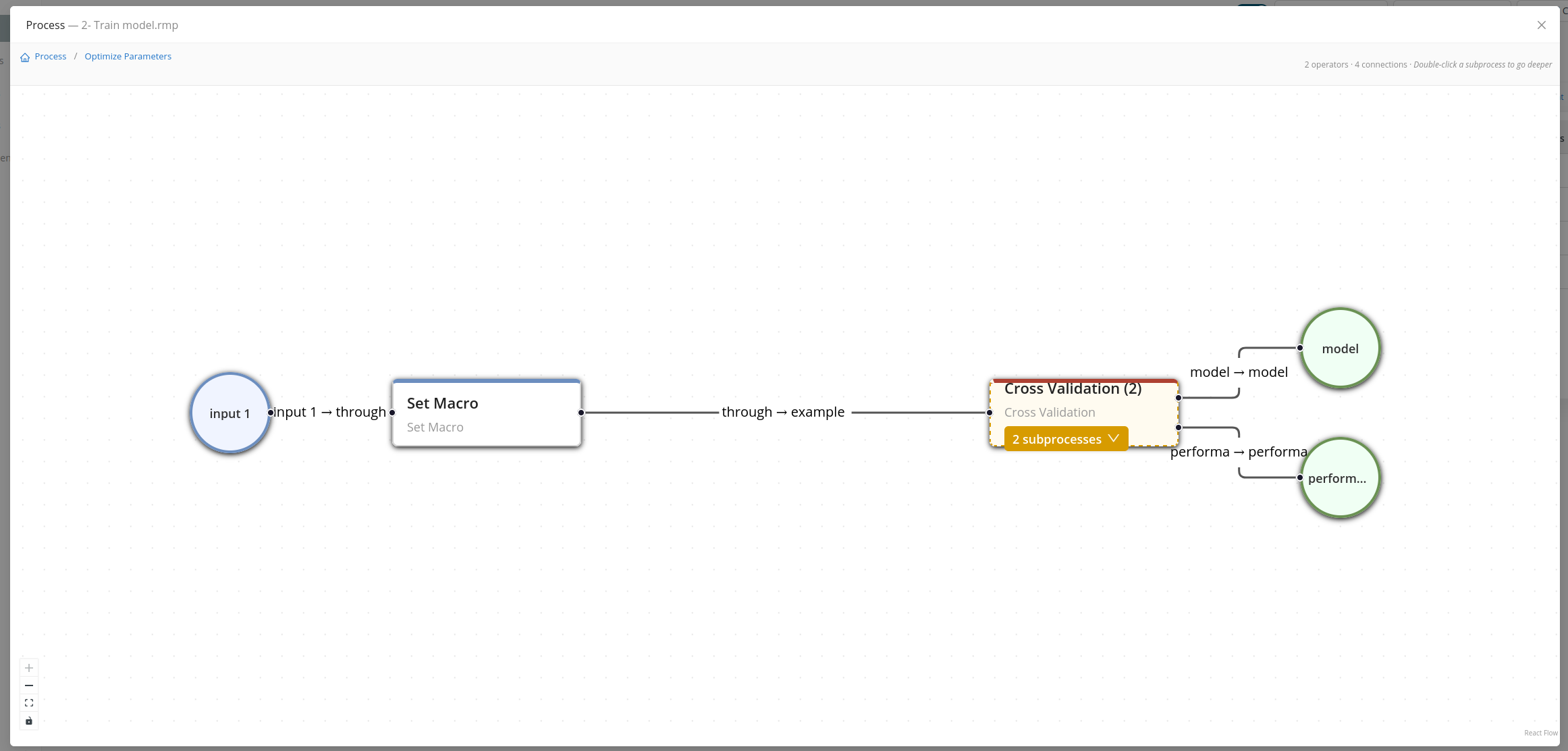Close the Train model.rmp process dialog
1568x751 pixels.
pos(1541,25)
